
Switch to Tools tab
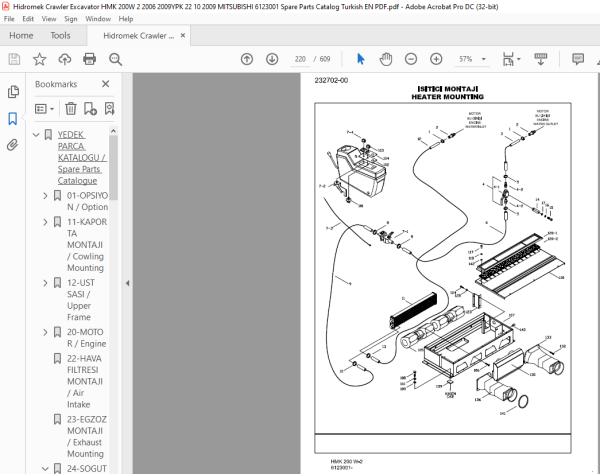[x=60, y=36]
